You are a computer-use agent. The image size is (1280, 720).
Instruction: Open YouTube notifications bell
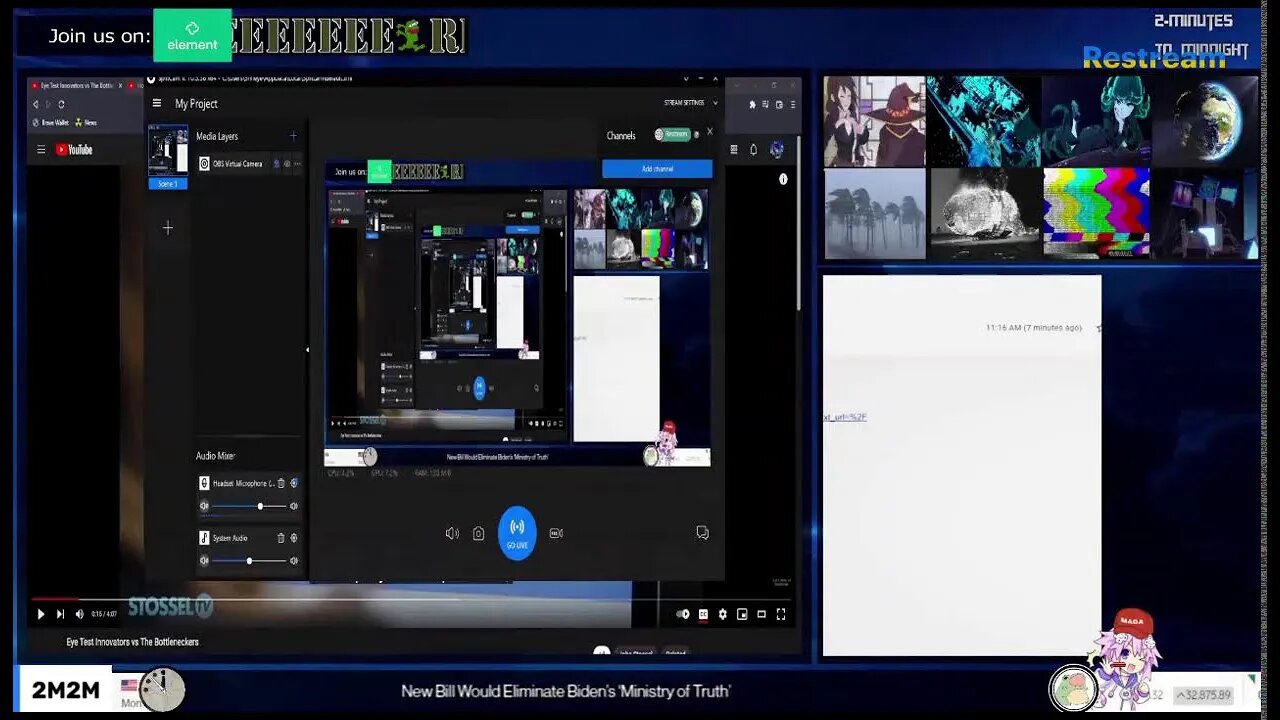click(753, 150)
